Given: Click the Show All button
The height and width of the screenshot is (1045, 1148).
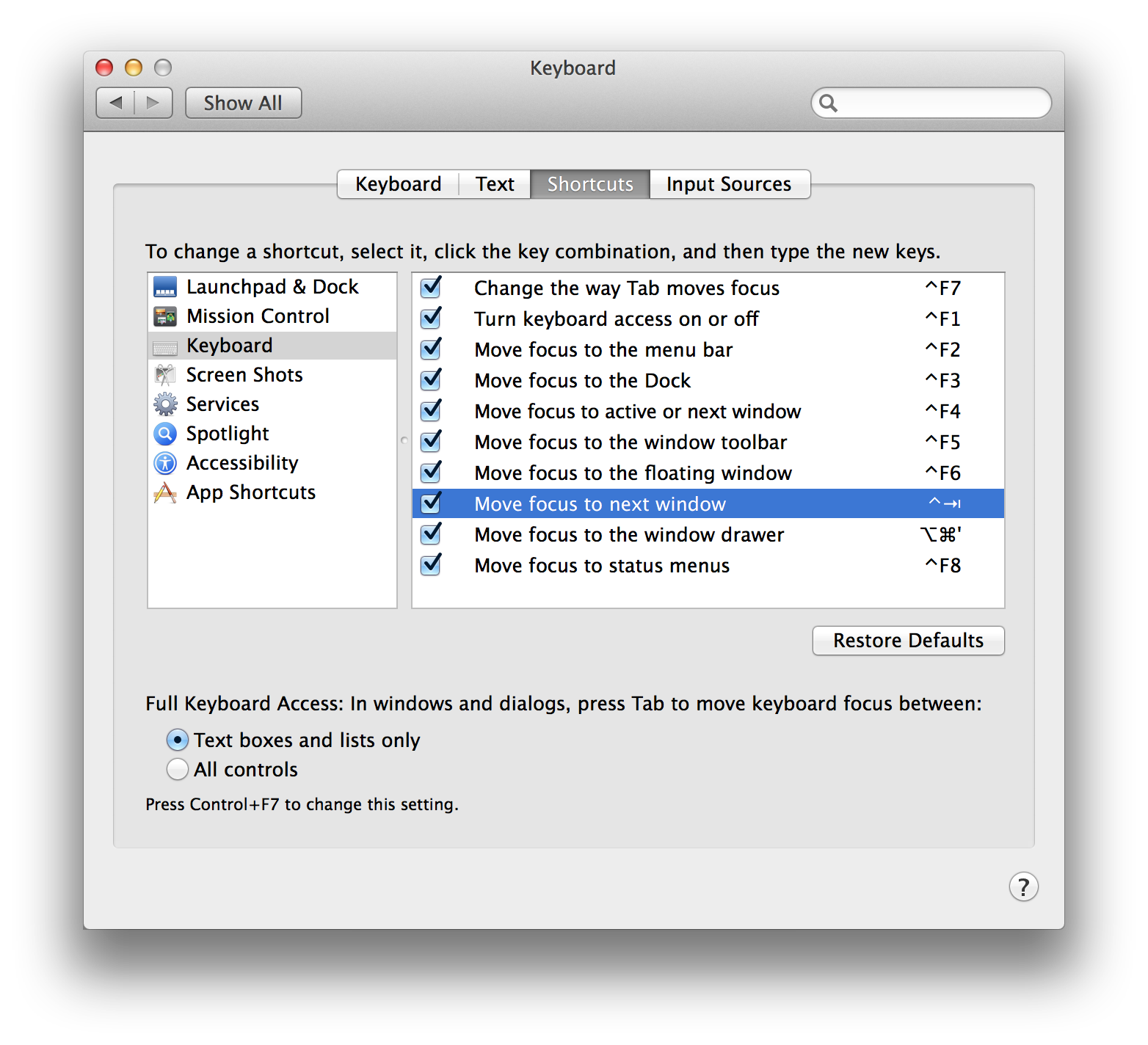Looking at the screenshot, I should tap(243, 103).
